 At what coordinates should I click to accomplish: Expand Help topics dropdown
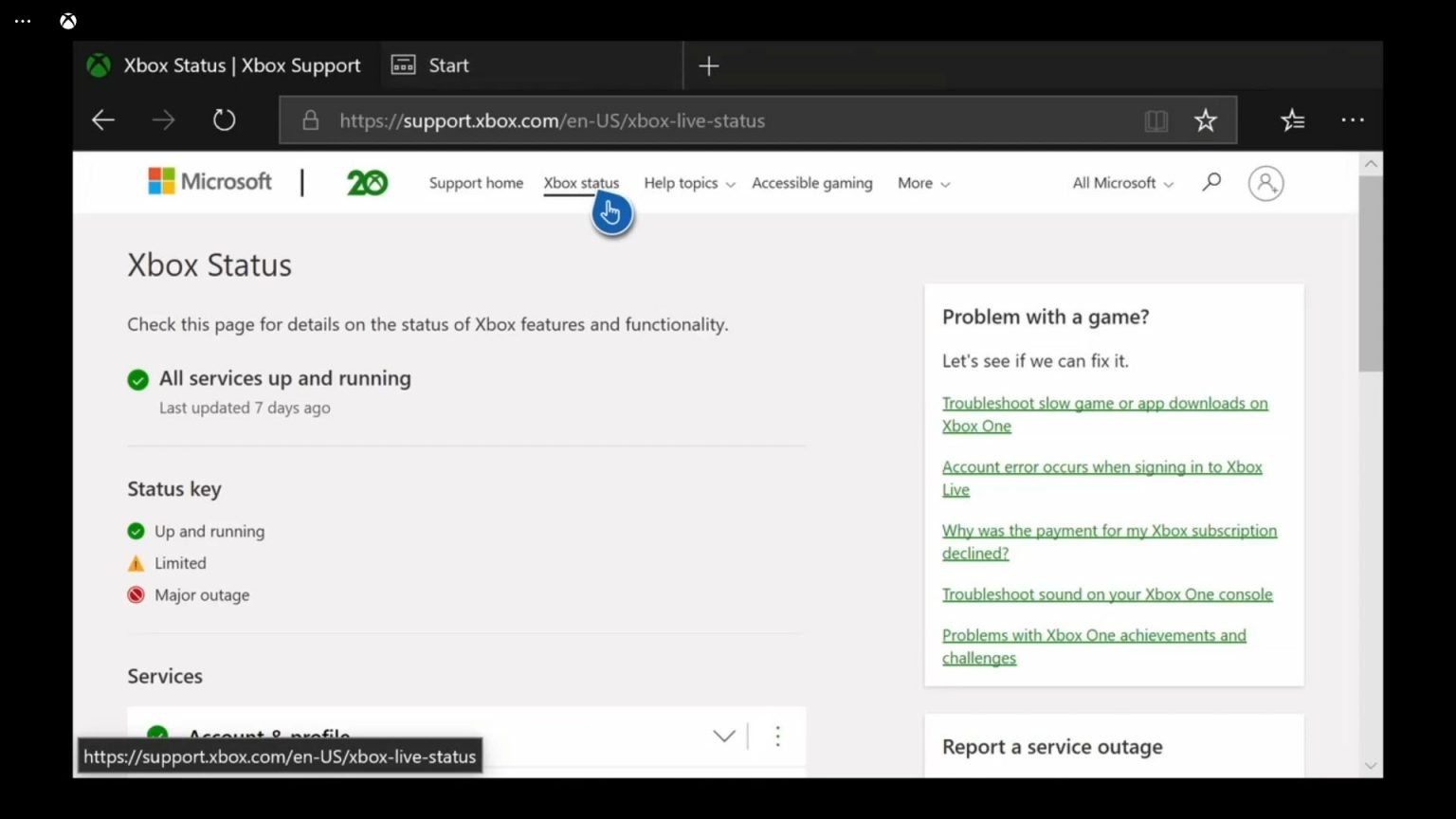[x=689, y=183]
